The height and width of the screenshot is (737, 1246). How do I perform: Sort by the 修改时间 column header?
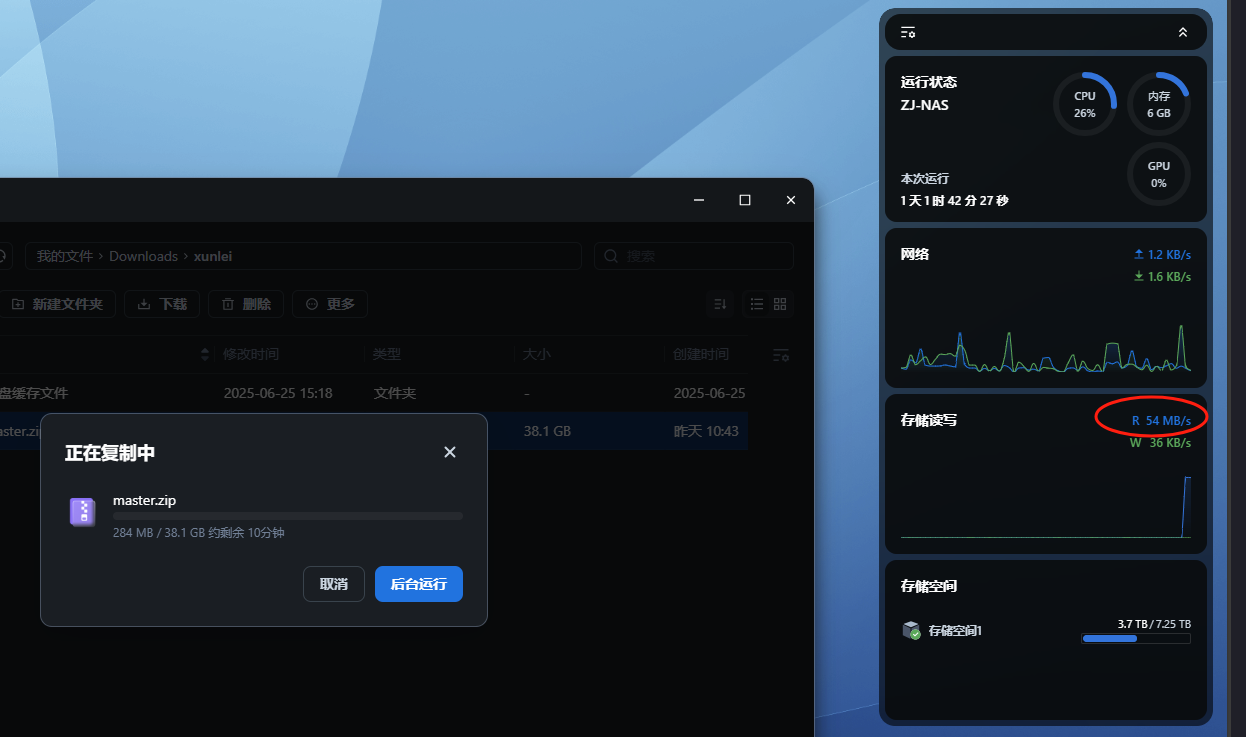[251, 354]
